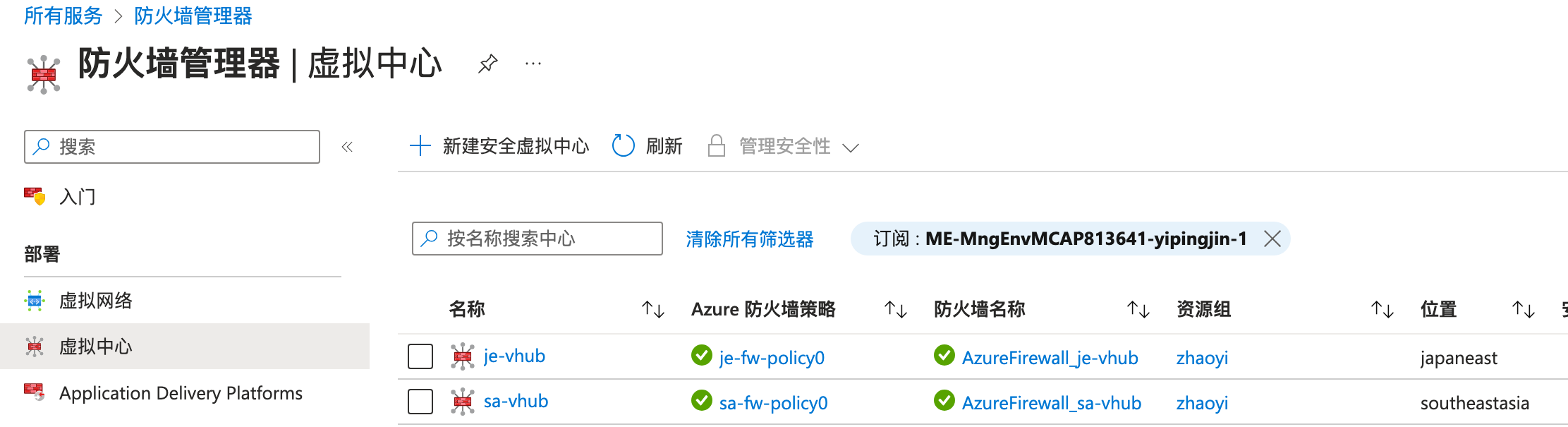Focus the sidebar 搜索 input field
Image resolution: width=1568 pixels, height=427 pixels.
click(x=172, y=147)
